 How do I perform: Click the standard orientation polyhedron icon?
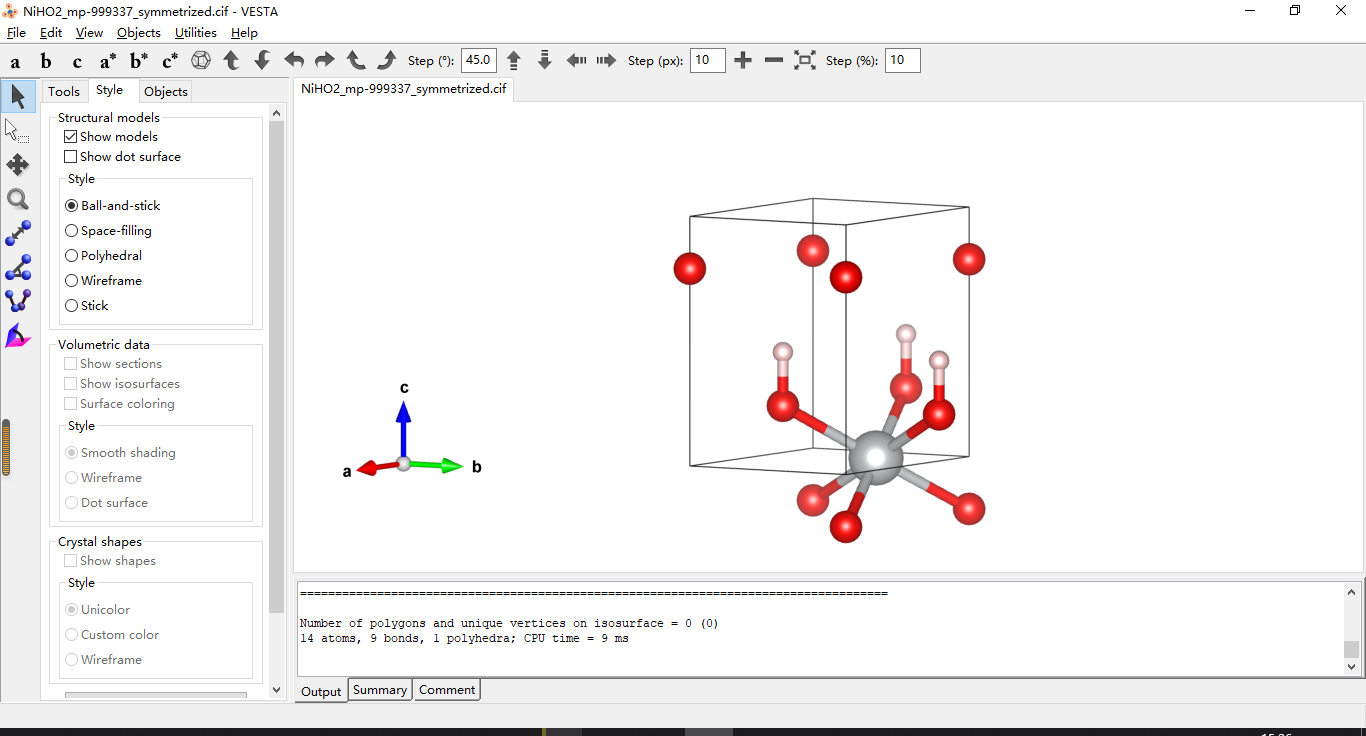pyautogui.click(x=201, y=61)
